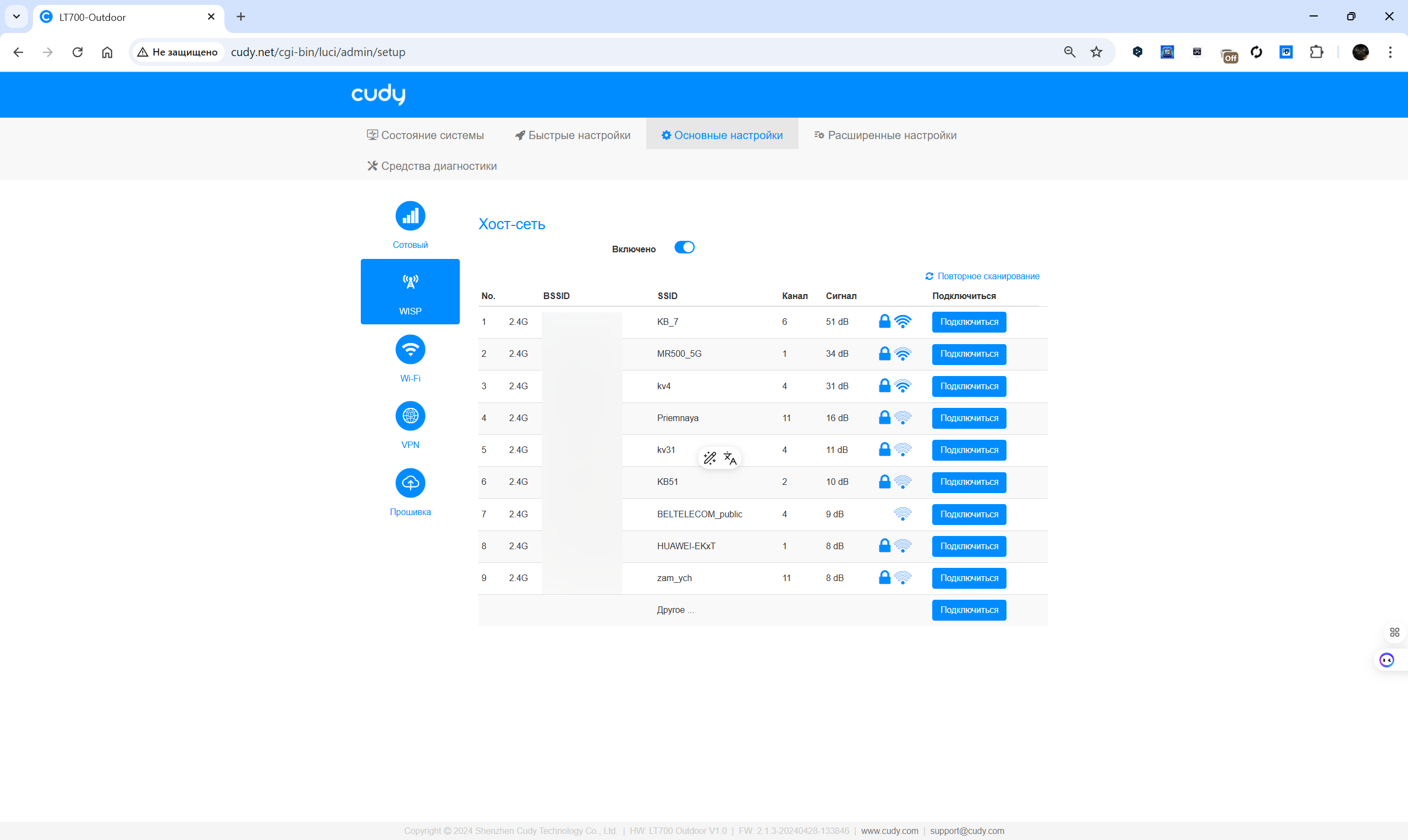Bookmark this page with the star icon
The image size is (1408, 840).
pos(1096,52)
